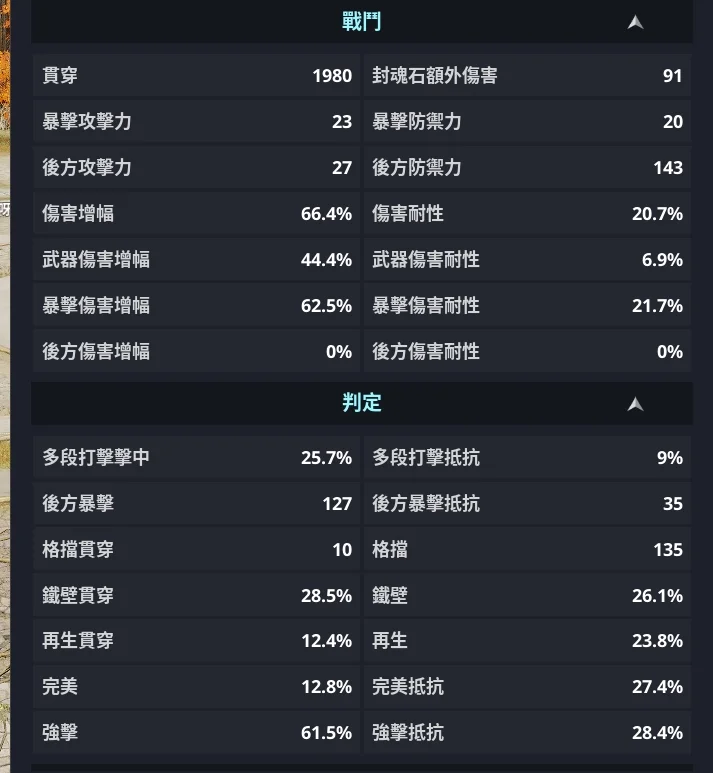The image size is (713, 773).
Task: Select the 暴擊傷害耐性 stat row
Action: (527, 306)
